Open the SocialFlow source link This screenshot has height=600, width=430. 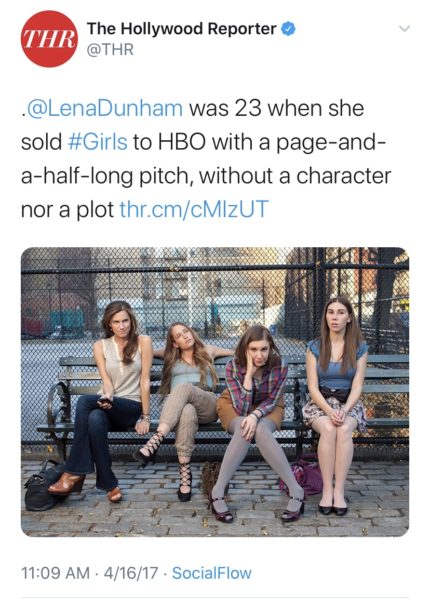[x=212, y=573]
